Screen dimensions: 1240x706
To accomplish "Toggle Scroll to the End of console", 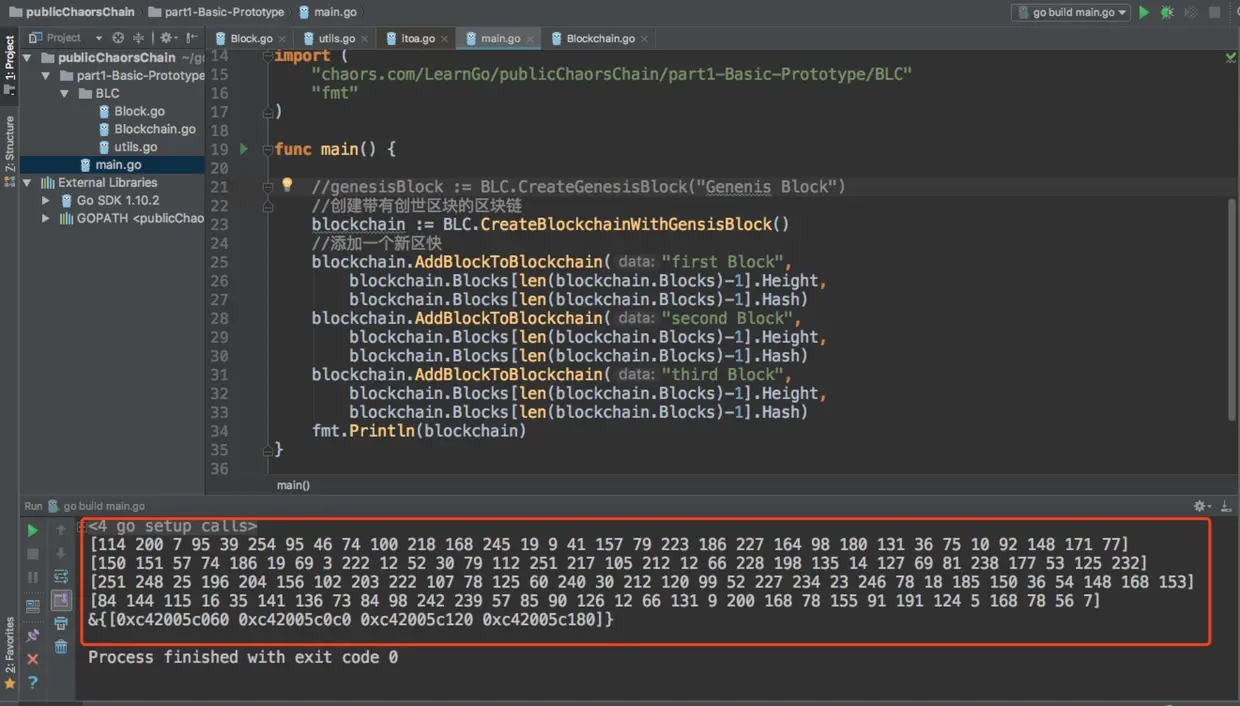I will 61,600.
